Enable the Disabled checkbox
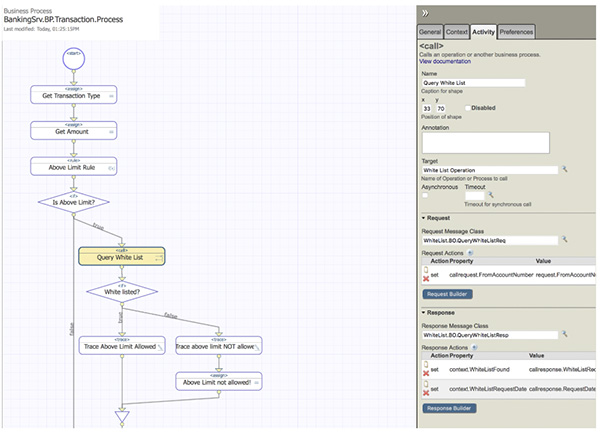The height and width of the screenshot is (438, 600). (464, 108)
